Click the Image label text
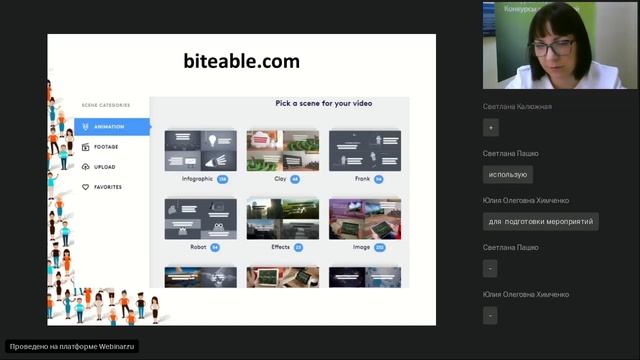Screen dimensions: 640x360 [x=362, y=247]
